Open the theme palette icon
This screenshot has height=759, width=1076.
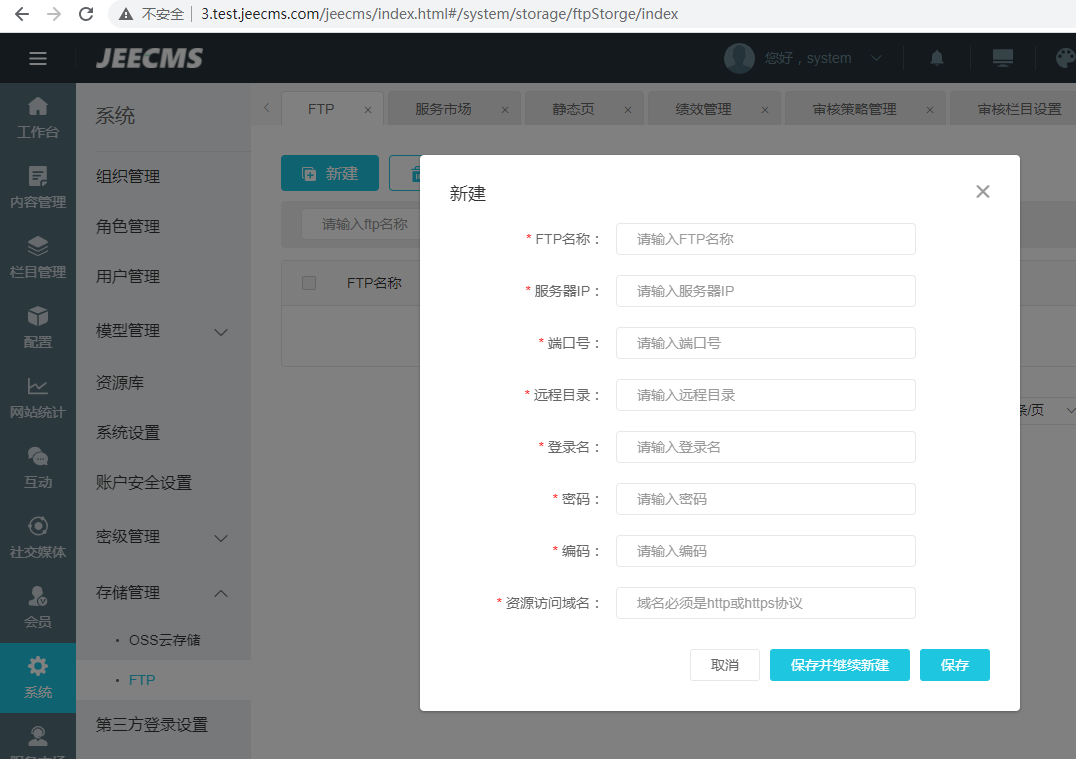coord(1065,58)
